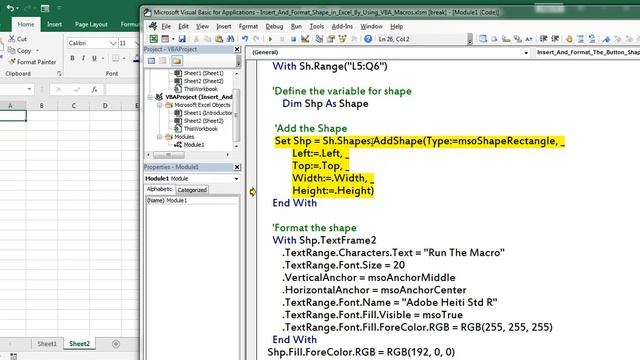Open the Calibri font name dropdown

(113, 43)
